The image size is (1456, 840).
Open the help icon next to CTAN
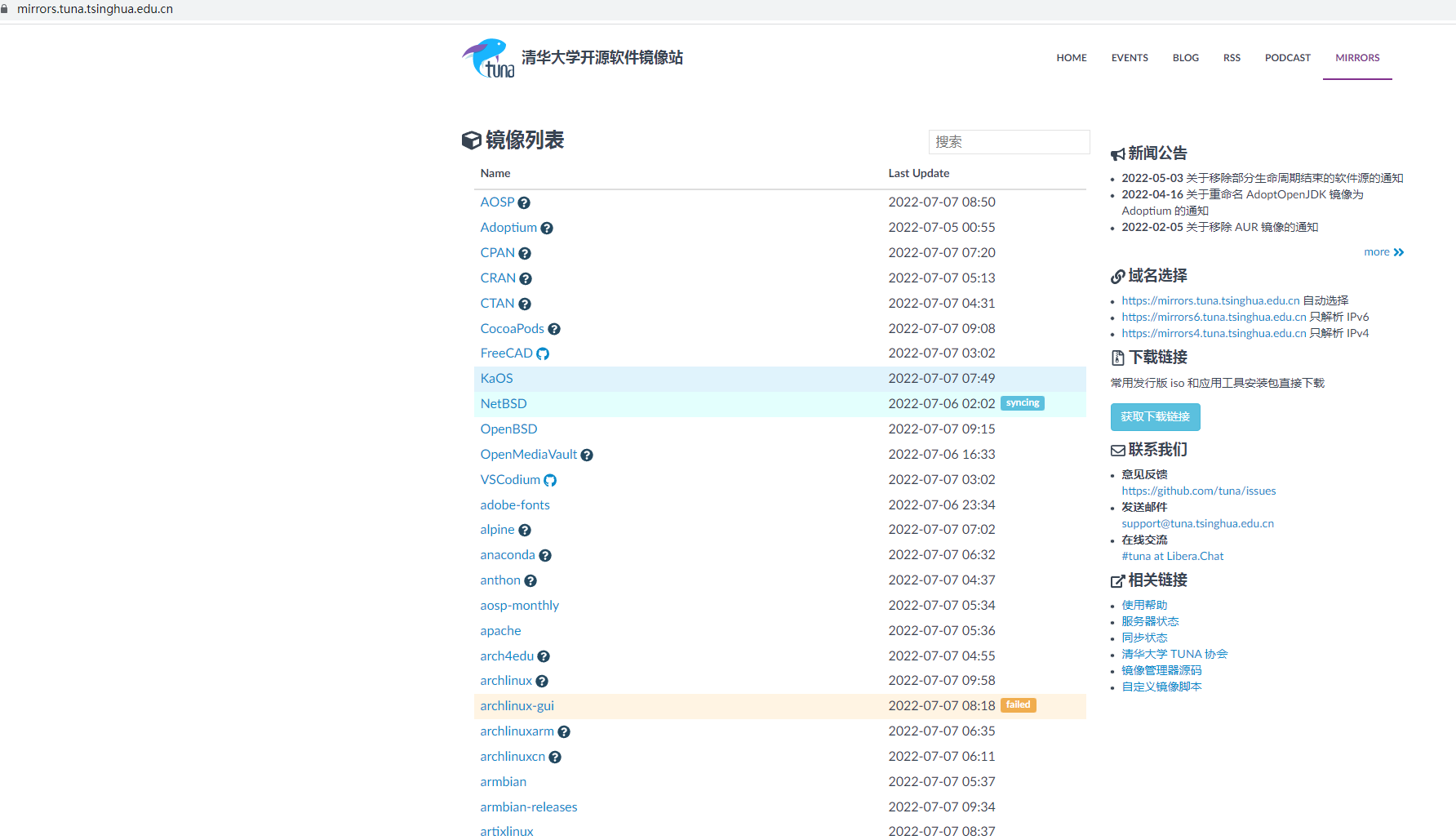point(525,304)
